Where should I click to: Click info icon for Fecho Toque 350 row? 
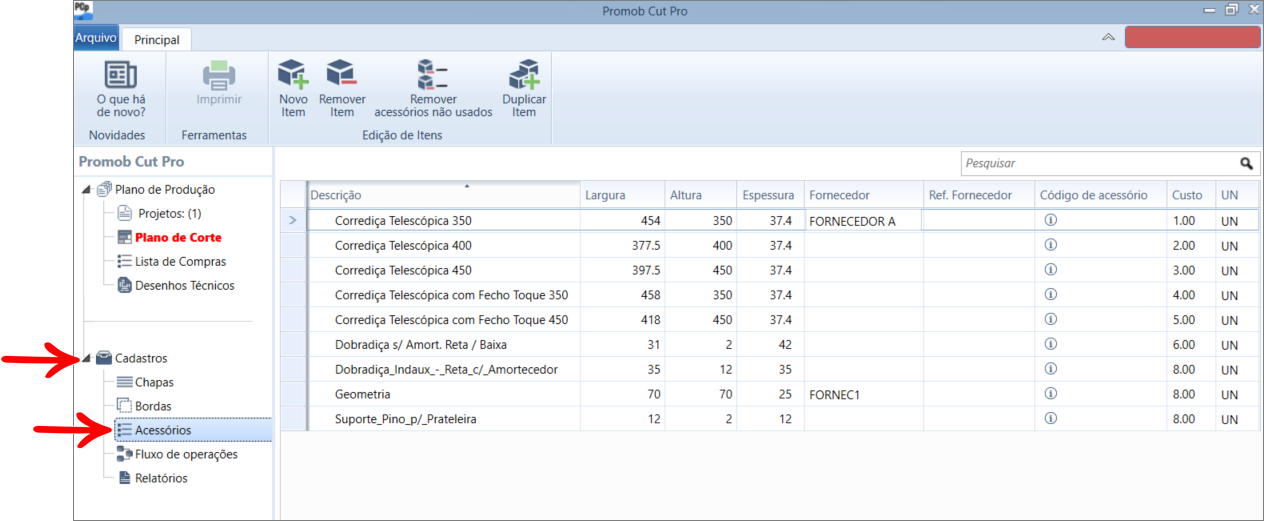click(x=1050, y=295)
